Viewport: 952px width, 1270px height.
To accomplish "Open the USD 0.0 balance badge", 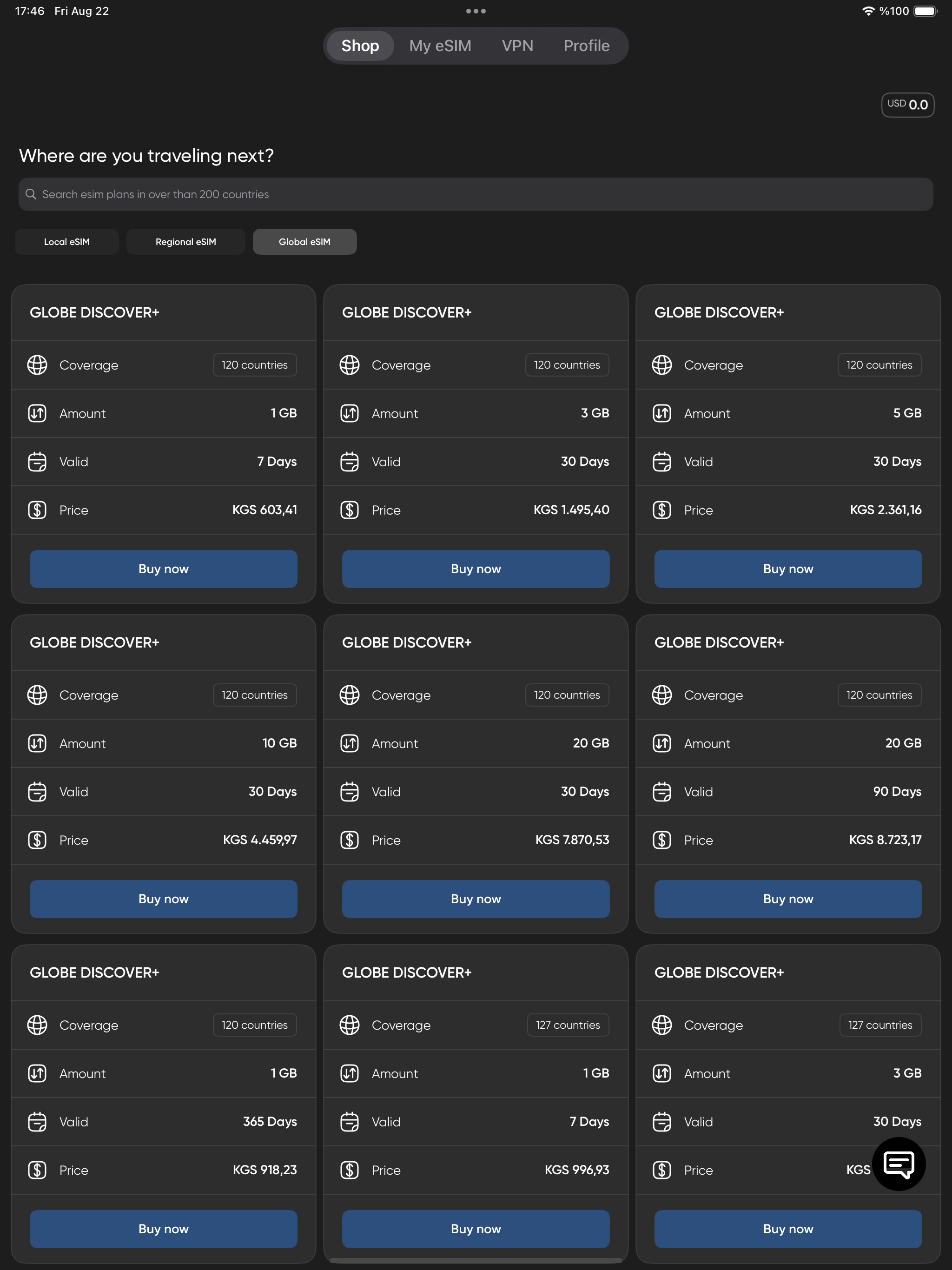I will [908, 105].
